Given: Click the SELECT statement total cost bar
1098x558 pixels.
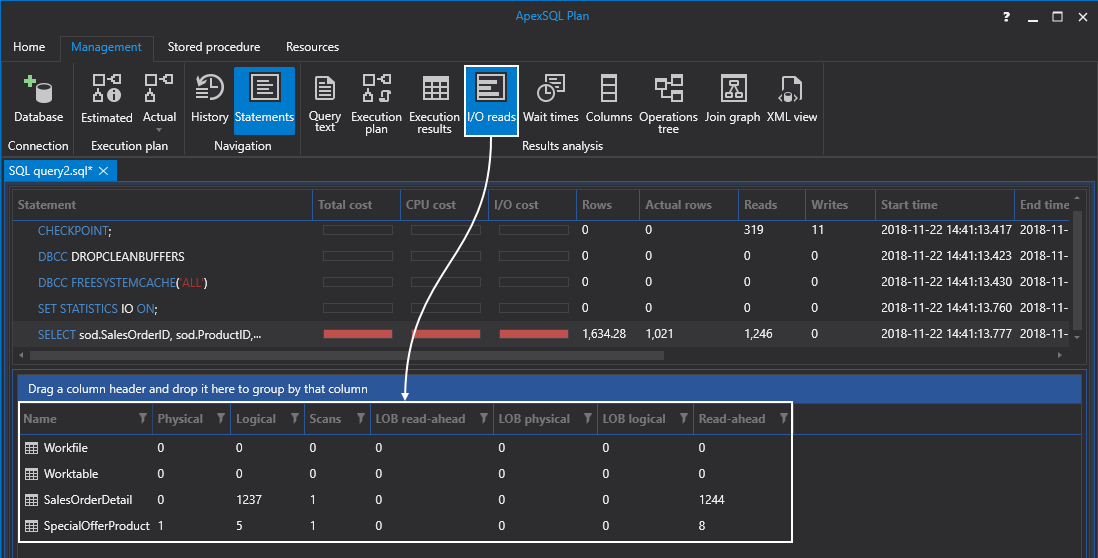Looking at the screenshot, I should (357, 334).
